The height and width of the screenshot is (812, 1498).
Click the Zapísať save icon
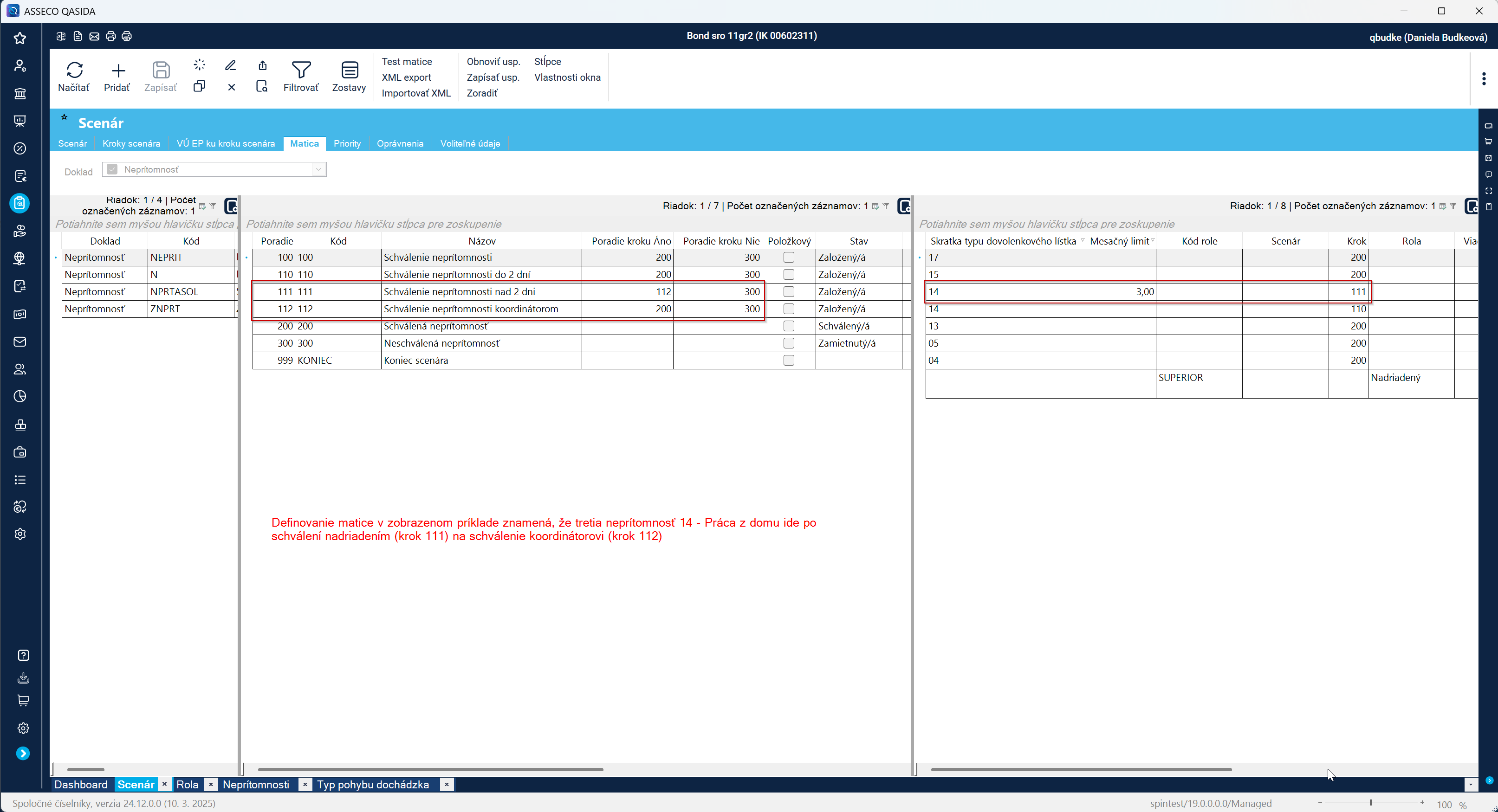[161, 71]
